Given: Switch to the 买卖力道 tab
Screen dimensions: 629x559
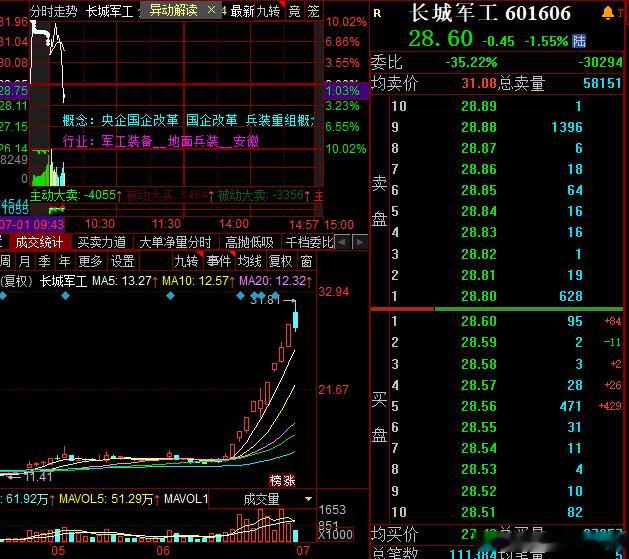Looking at the screenshot, I should point(101,242).
